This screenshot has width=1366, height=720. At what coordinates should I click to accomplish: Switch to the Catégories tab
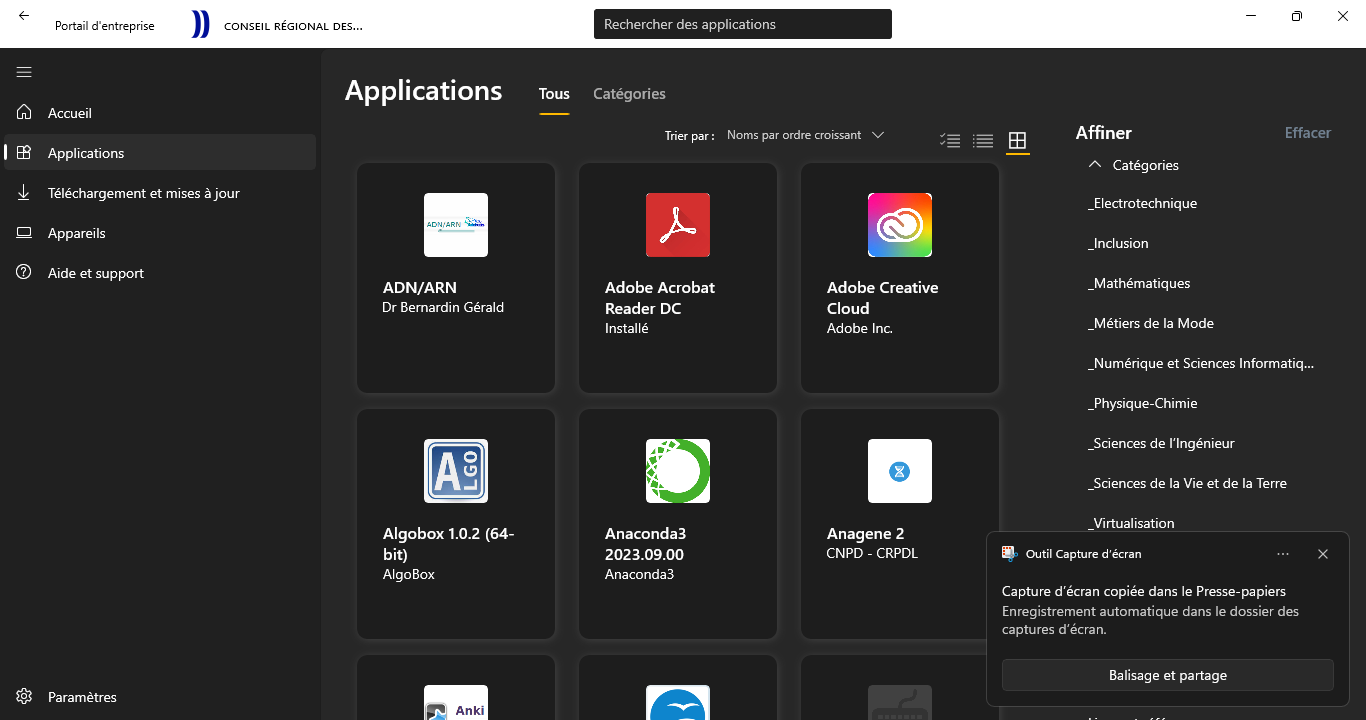click(x=629, y=94)
